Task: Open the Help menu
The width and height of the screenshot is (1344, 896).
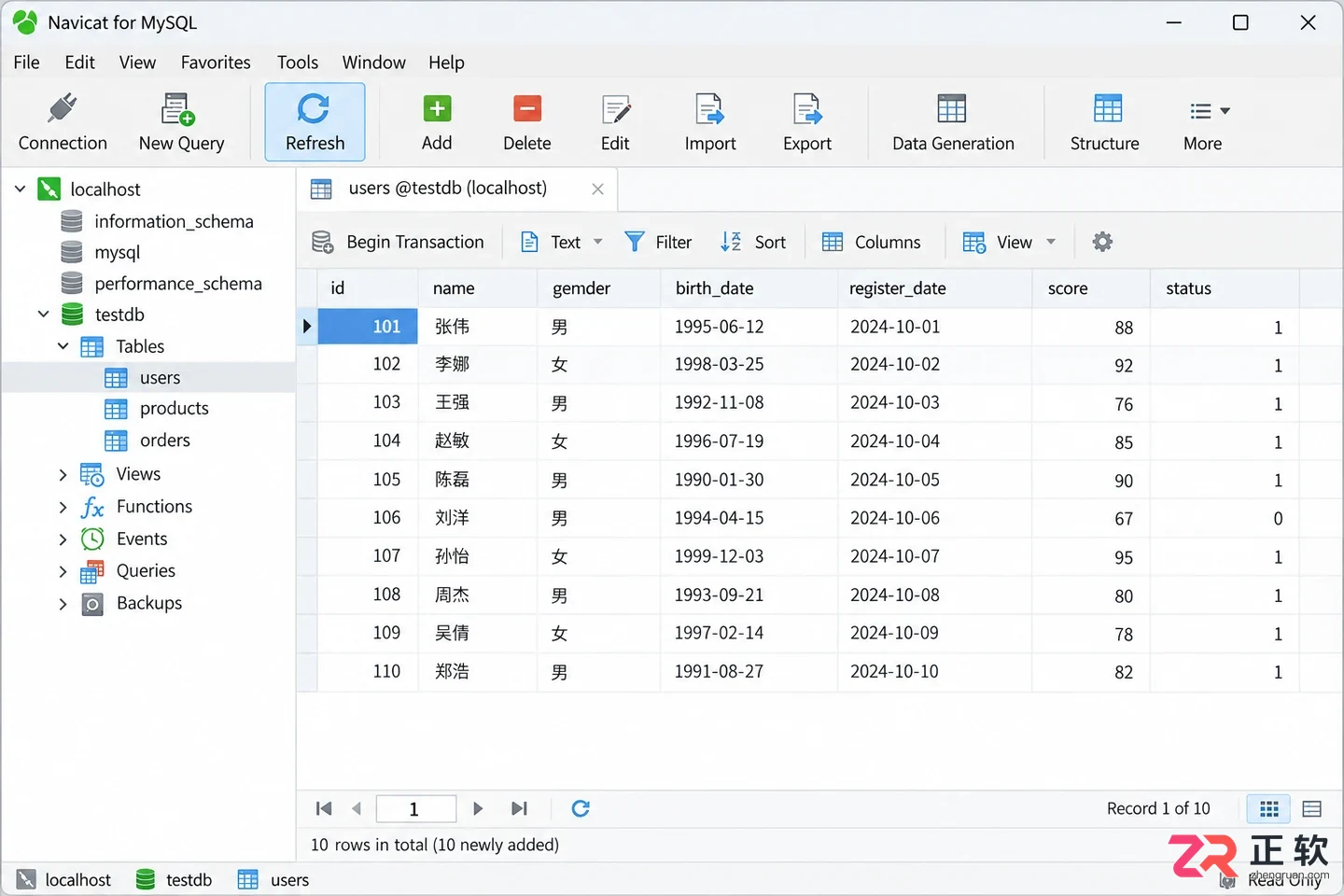Action: point(446,63)
